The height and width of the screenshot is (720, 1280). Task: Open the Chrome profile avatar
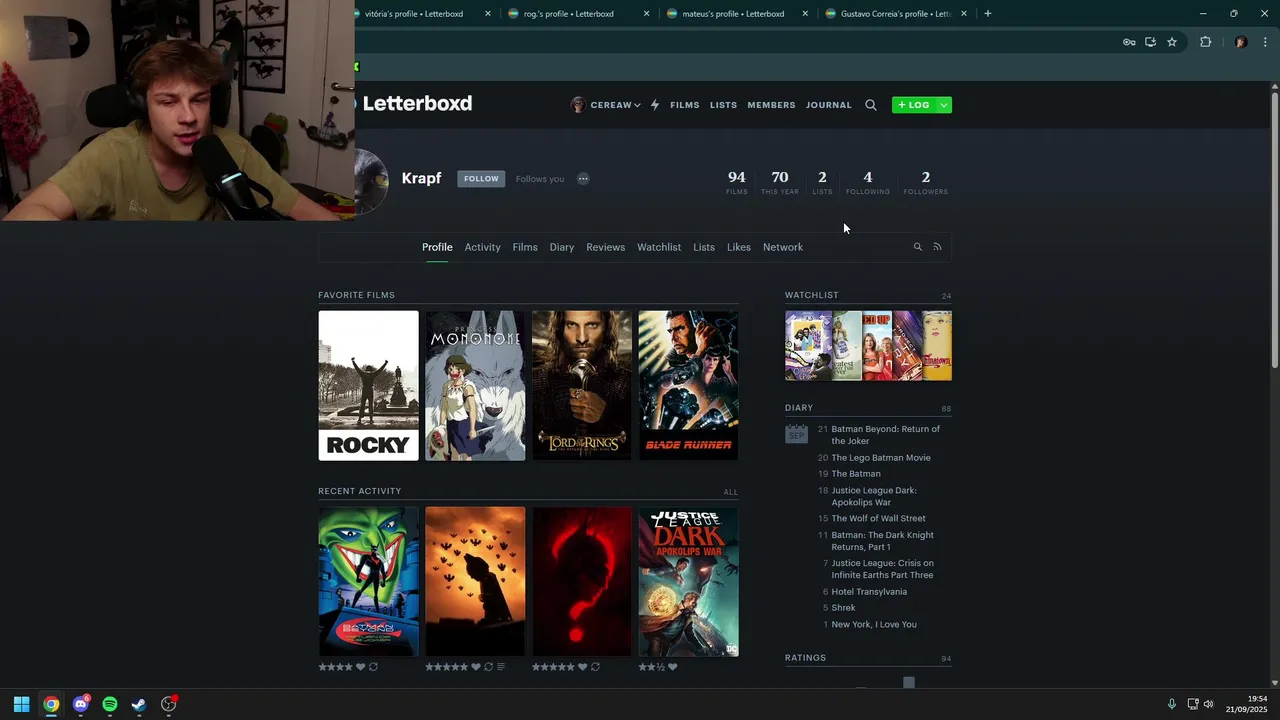click(1241, 42)
